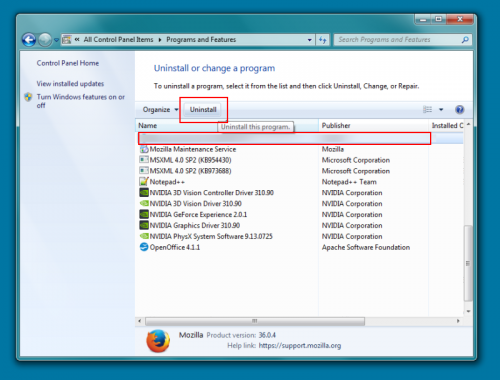This screenshot has height=380, width=500.
Task: Click Notepad++ Team publisher cell
Action: pyautogui.click(x=349, y=182)
